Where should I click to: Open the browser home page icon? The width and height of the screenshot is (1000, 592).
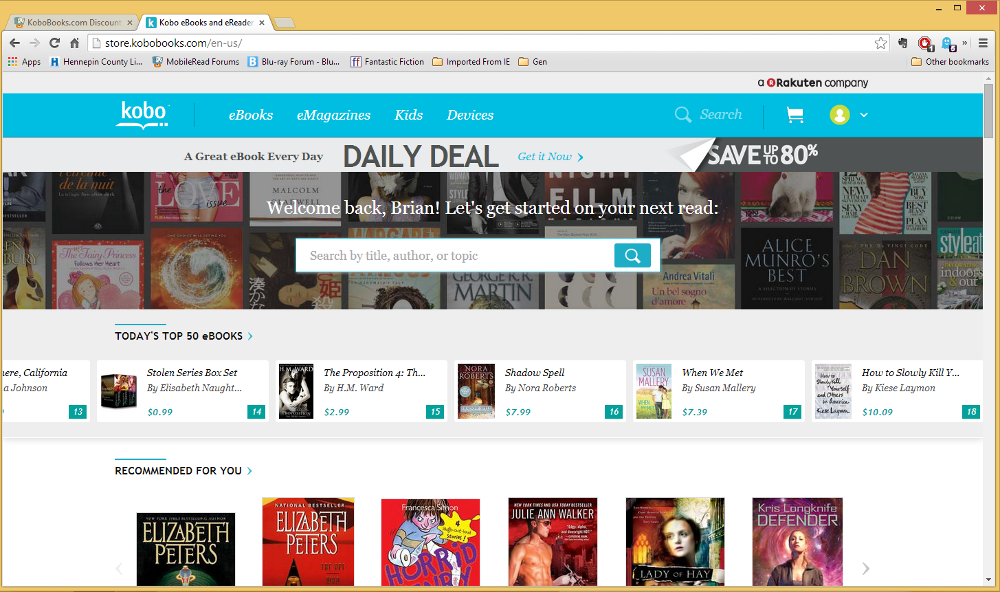point(75,43)
